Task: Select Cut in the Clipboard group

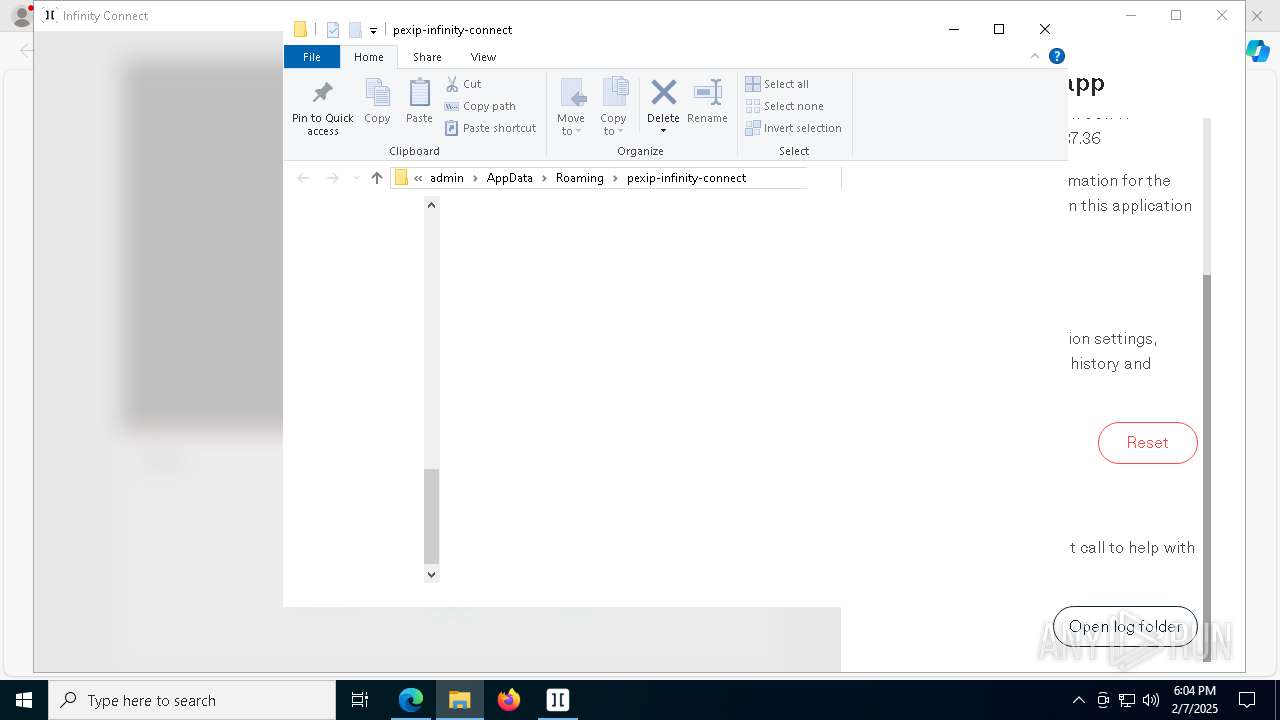Action: tap(463, 84)
